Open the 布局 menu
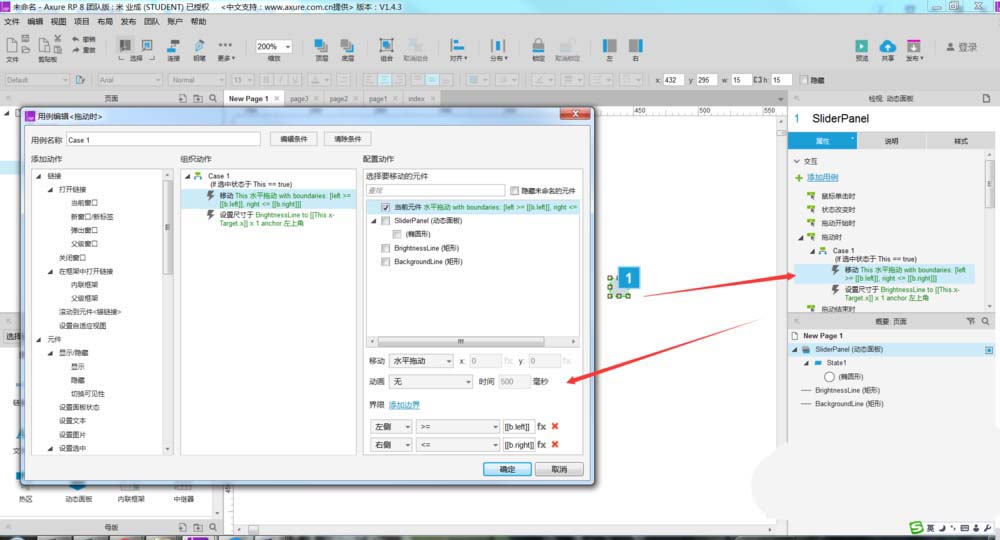The height and width of the screenshot is (540, 1000). tap(105, 21)
